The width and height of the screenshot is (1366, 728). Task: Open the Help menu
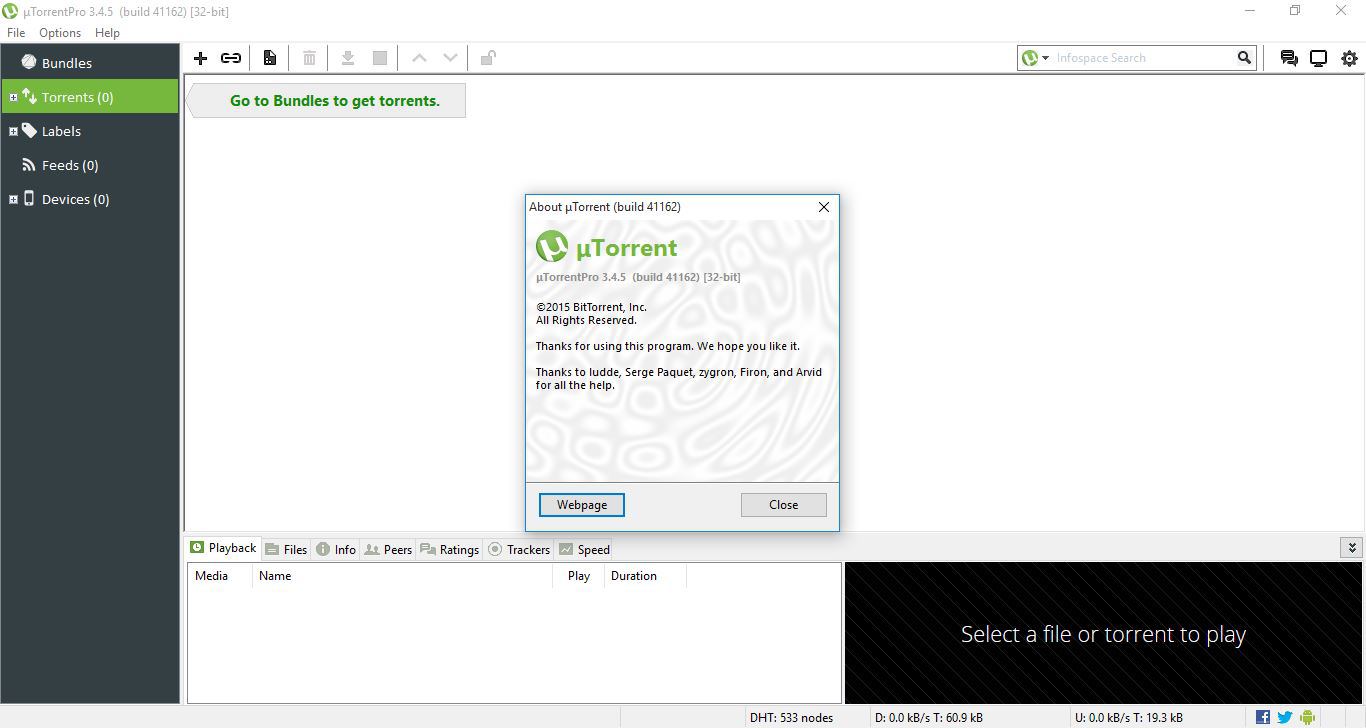tap(107, 33)
